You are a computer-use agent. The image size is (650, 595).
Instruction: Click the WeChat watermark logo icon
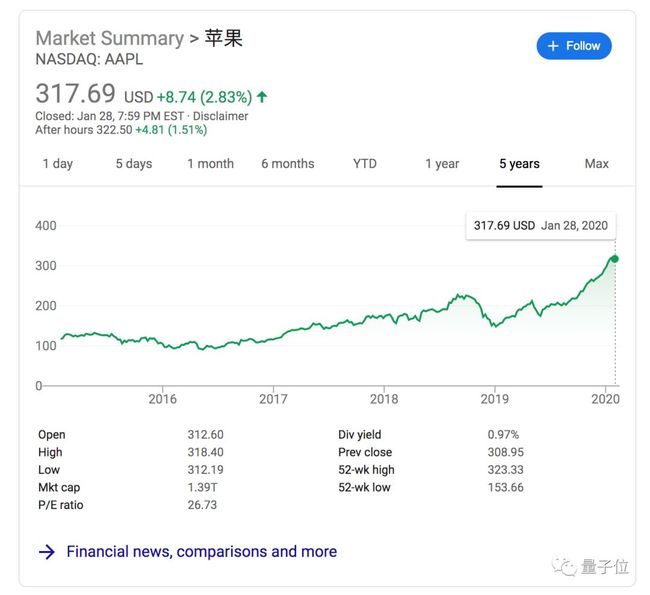pos(564,566)
